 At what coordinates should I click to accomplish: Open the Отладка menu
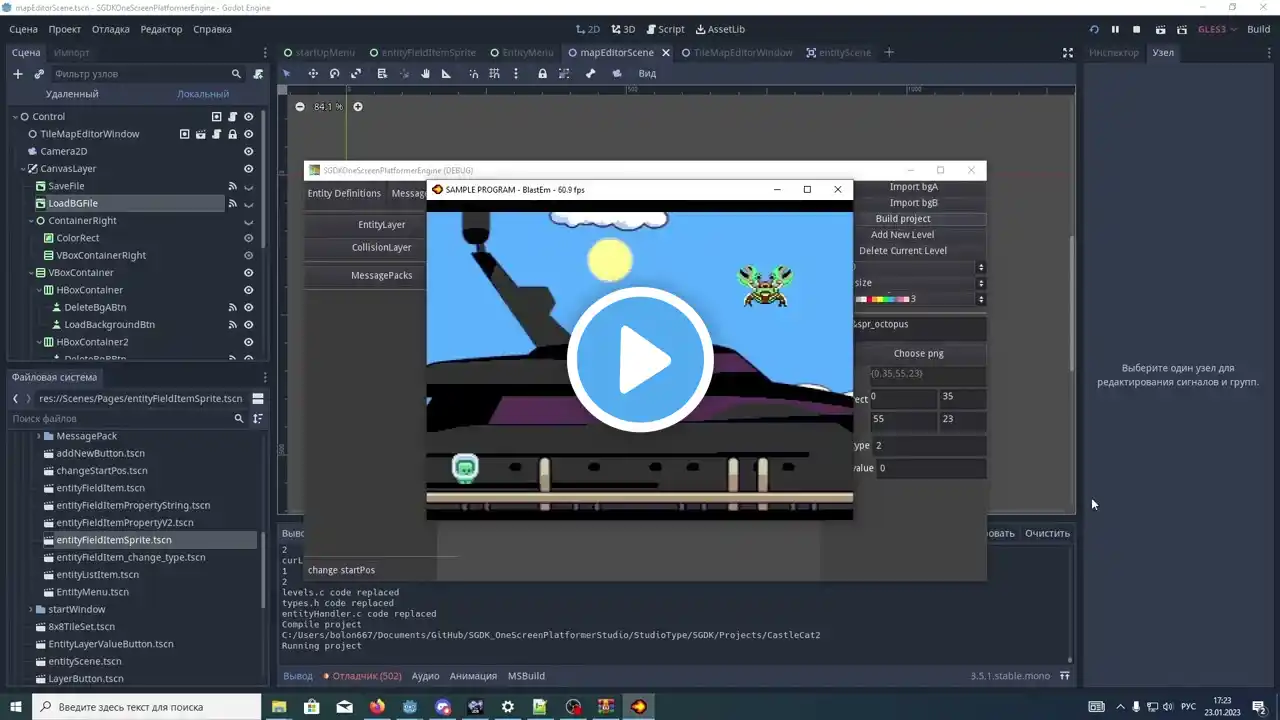111,30
